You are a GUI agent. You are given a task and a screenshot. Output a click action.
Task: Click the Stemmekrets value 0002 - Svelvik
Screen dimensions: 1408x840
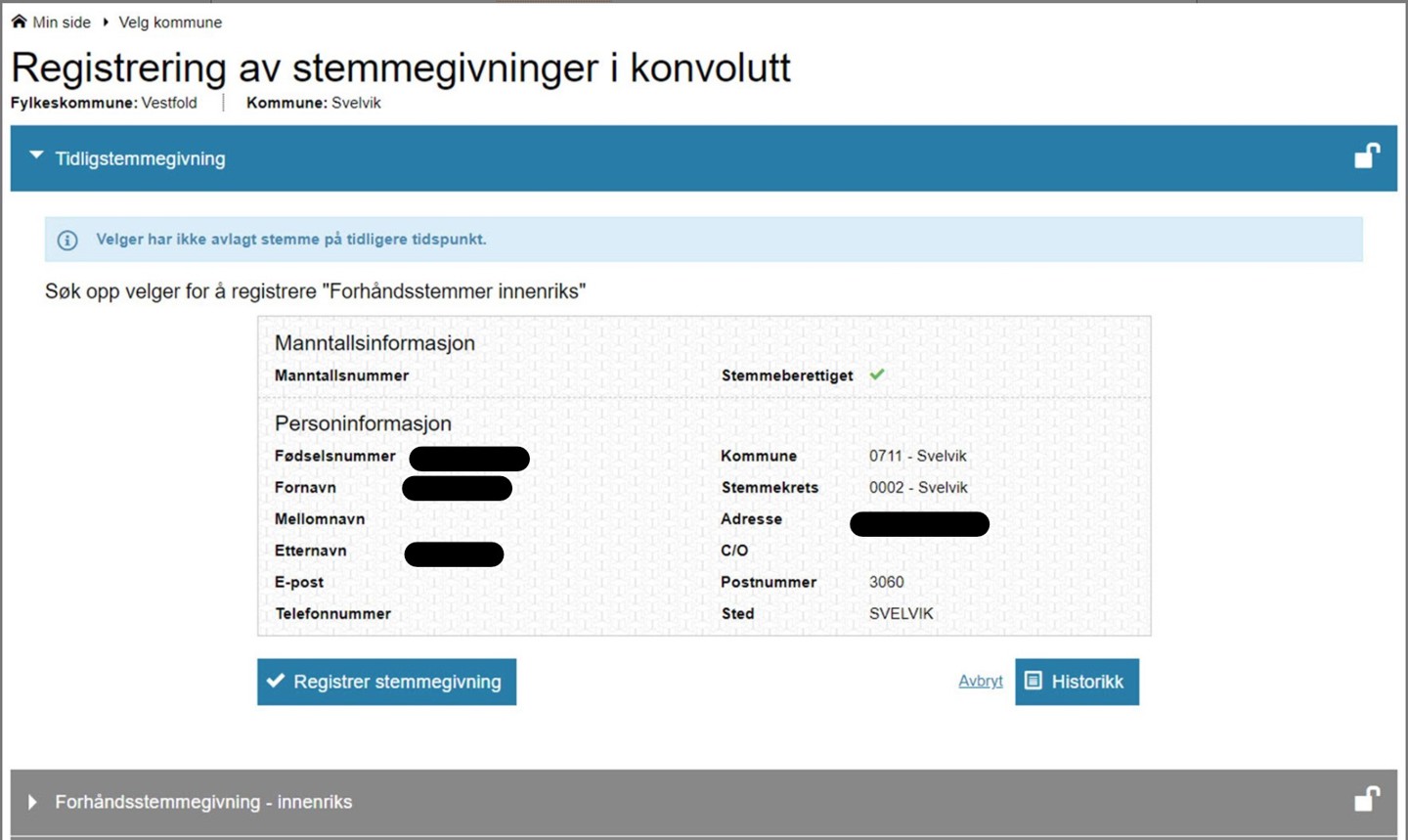tap(918, 487)
